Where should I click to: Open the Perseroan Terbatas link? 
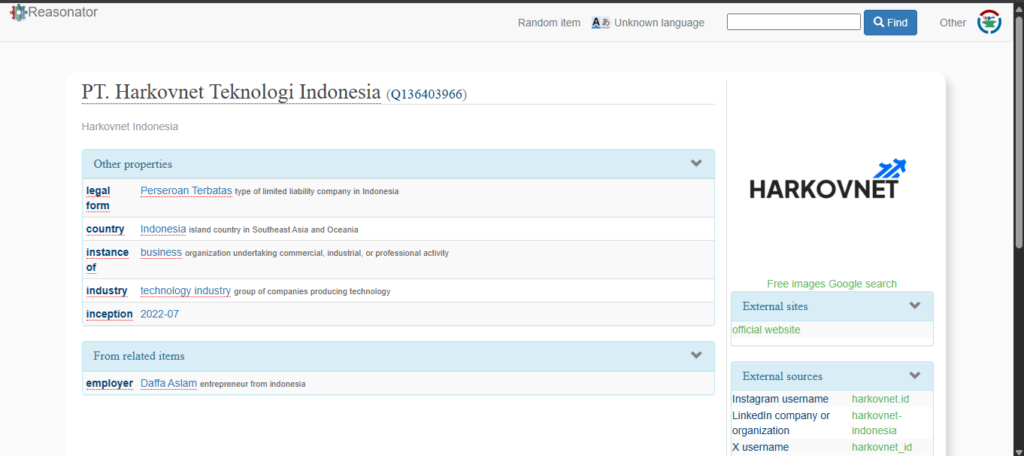(x=186, y=190)
